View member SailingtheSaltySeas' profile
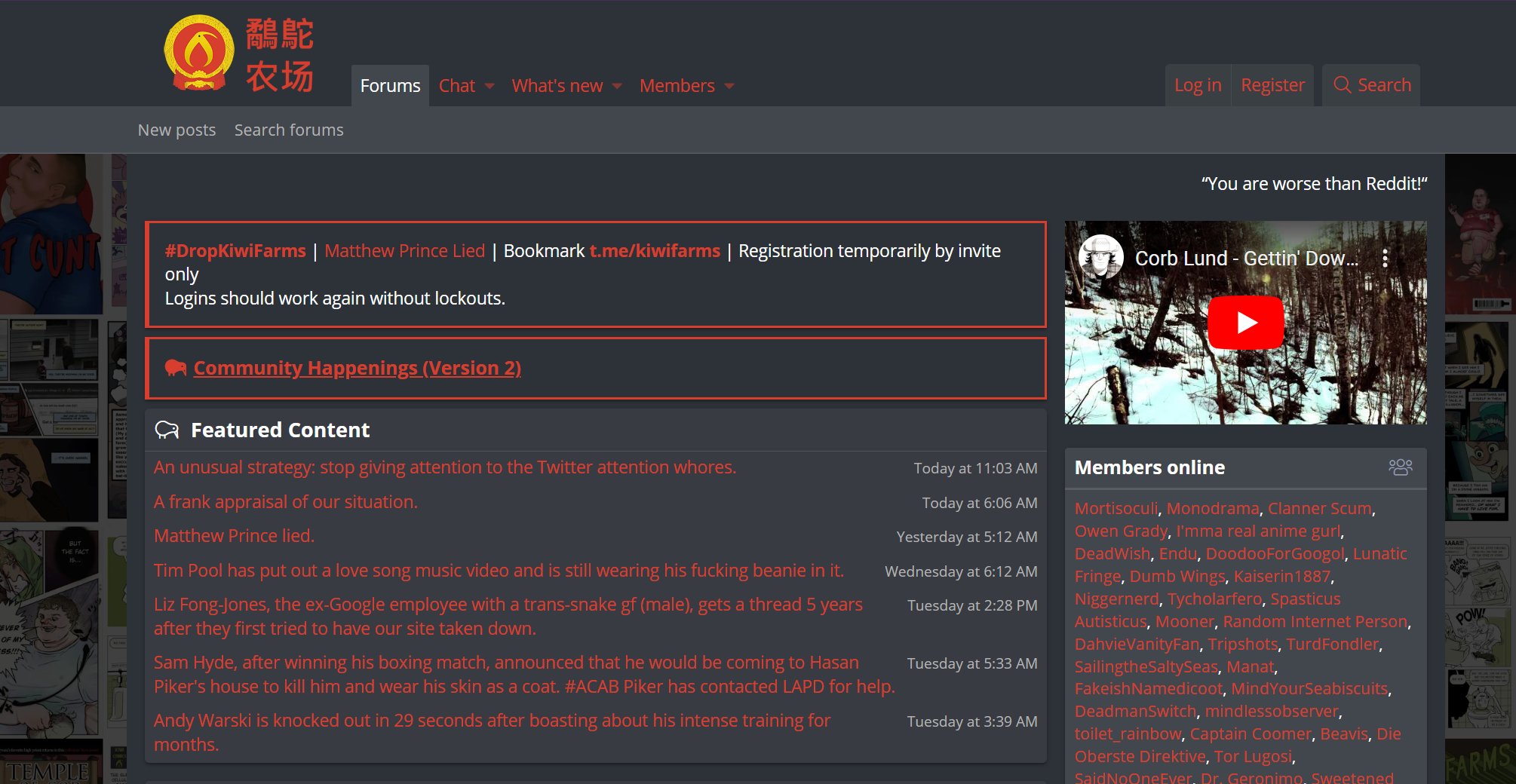Screen dimensions: 1516x784 [x=1146, y=667]
